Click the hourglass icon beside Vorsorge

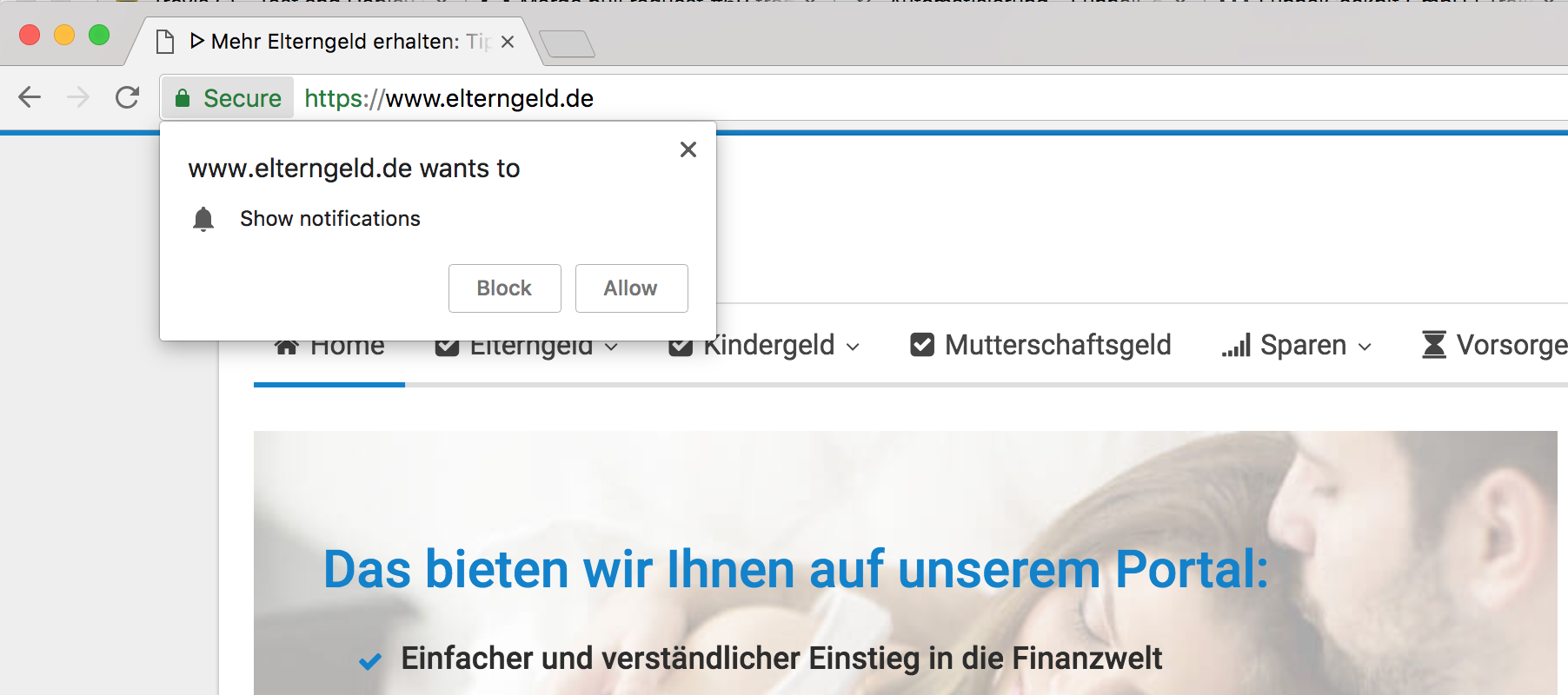1434,345
